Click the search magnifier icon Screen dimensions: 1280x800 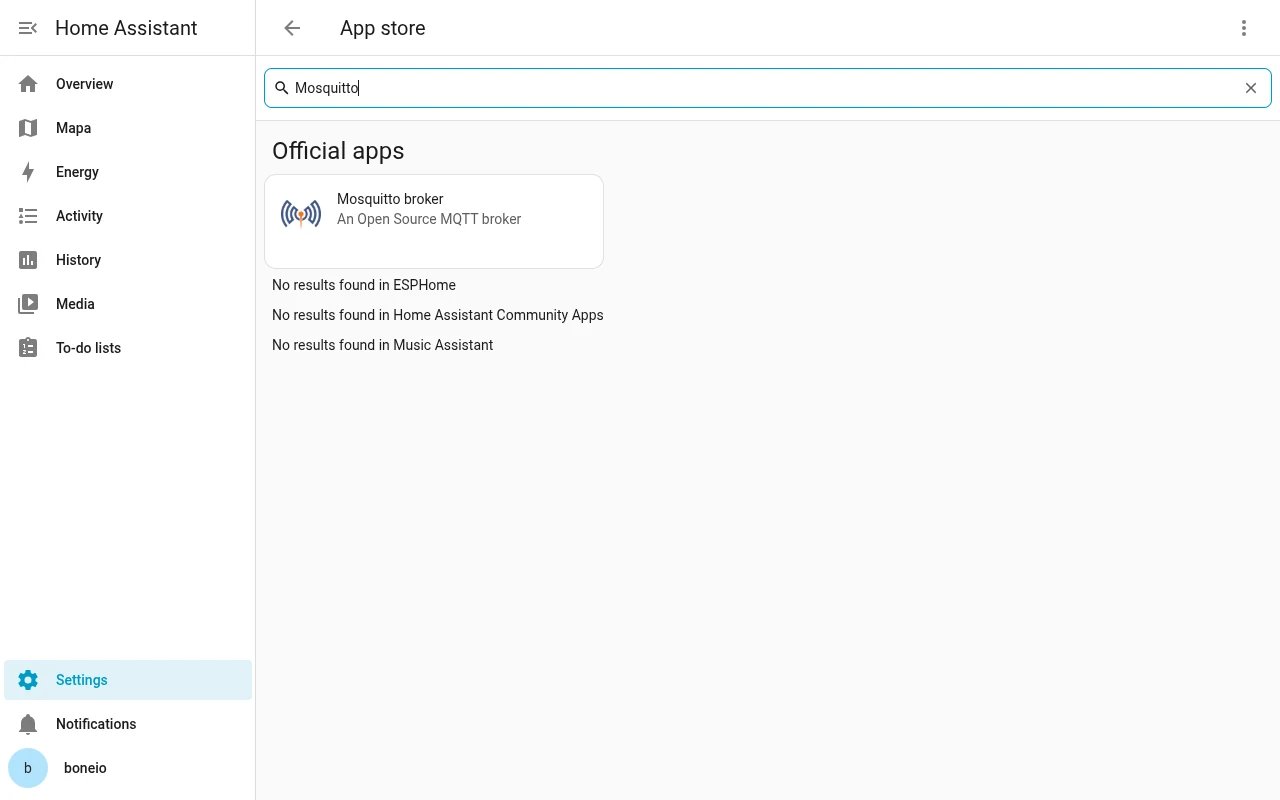(282, 88)
